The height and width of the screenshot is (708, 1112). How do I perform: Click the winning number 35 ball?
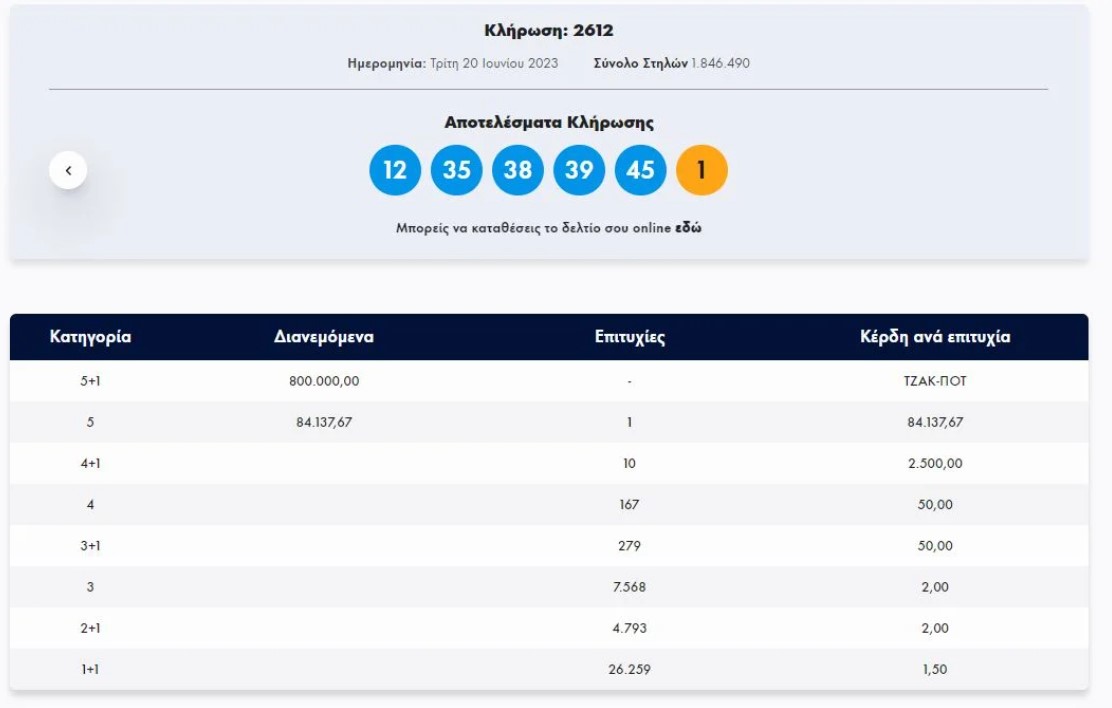click(457, 169)
